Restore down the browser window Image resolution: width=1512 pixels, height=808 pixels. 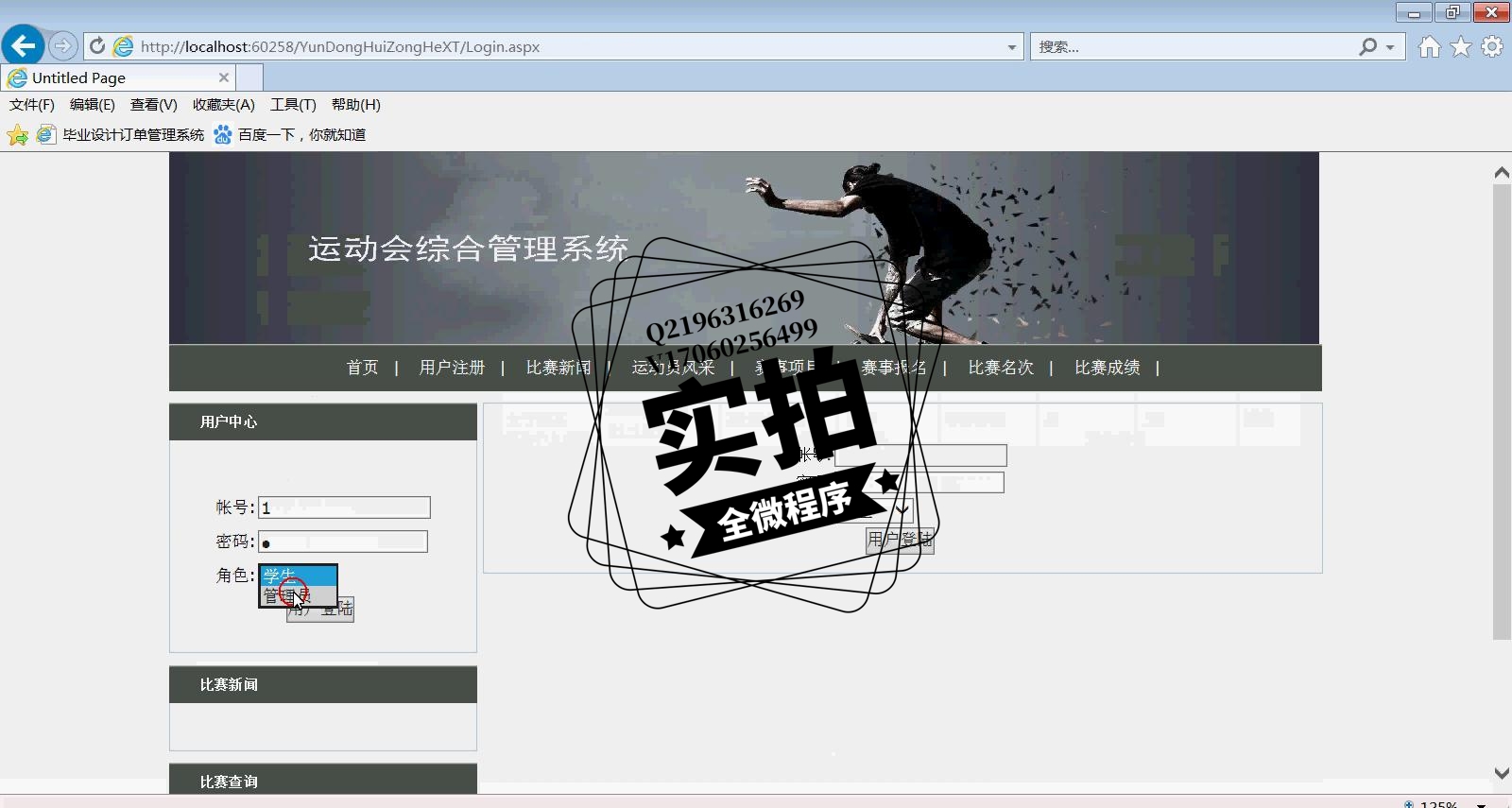pos(1452,12)
